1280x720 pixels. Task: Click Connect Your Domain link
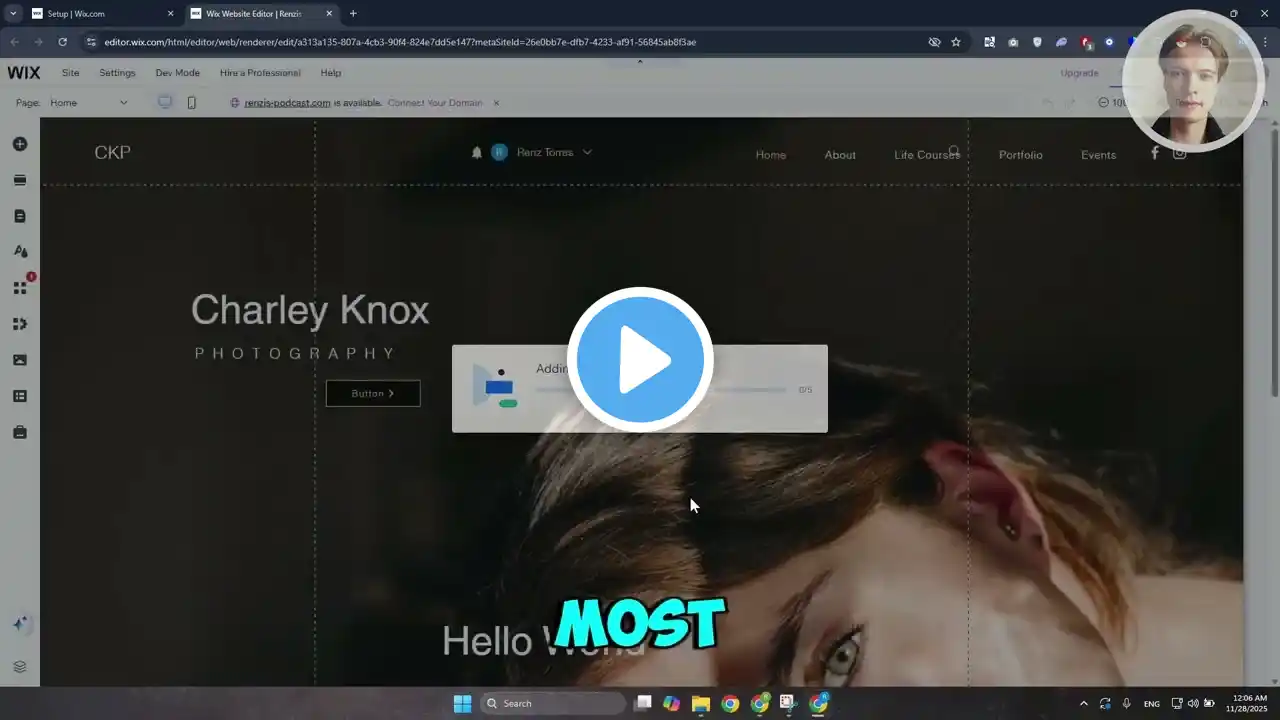click(435, 103)
